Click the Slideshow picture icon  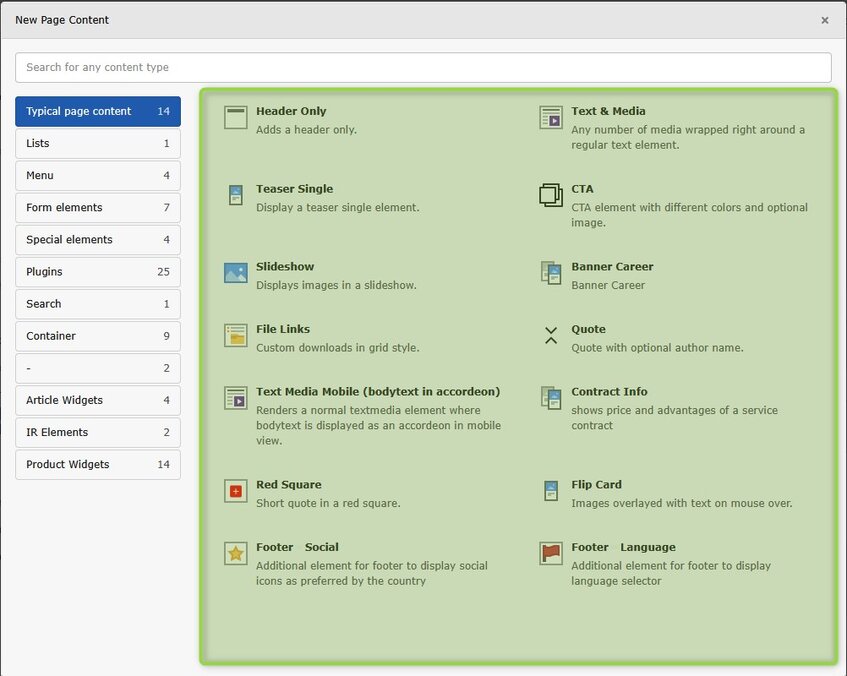[x=235, y=273]
